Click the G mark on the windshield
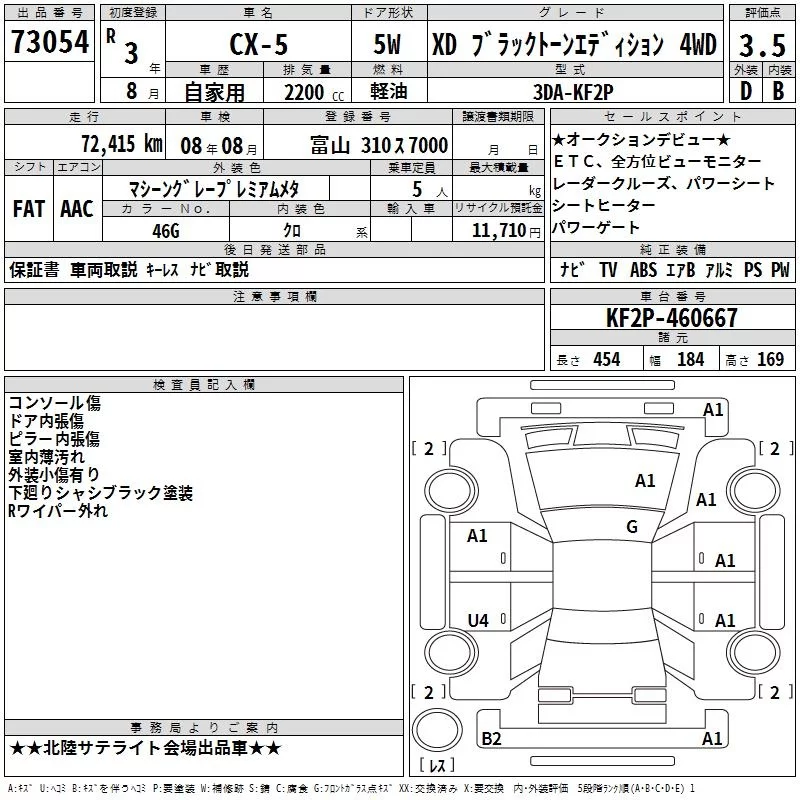The height and width of the screenshot is (800, 800). click(x=632, y=527)
